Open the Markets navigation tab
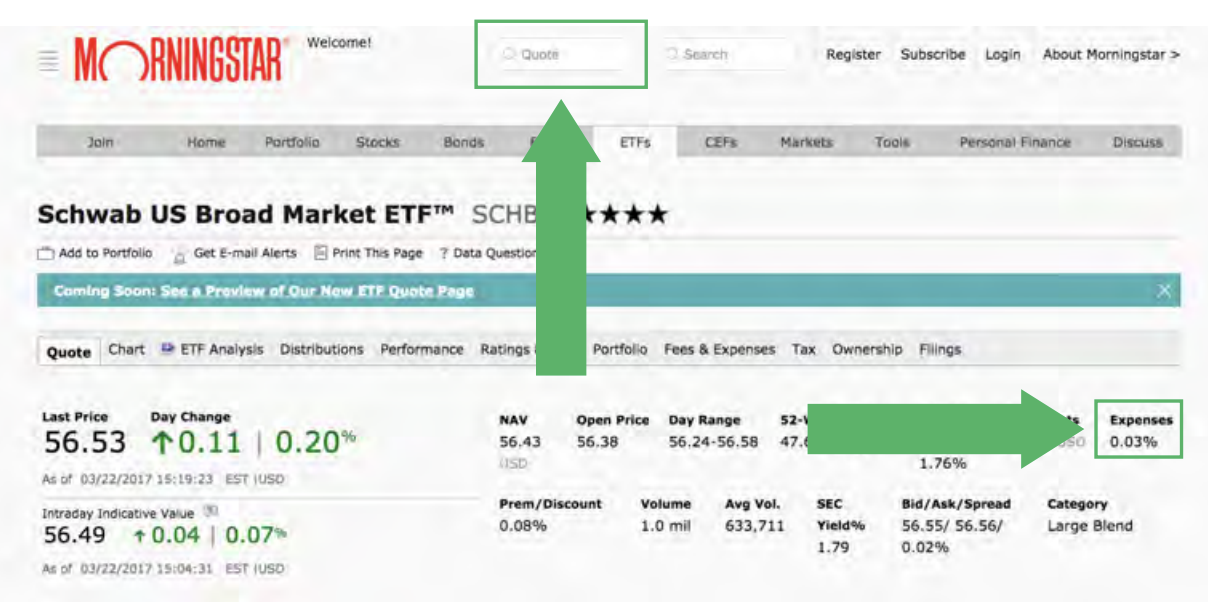Screen dimensions: 1208x610 (806, 142)
